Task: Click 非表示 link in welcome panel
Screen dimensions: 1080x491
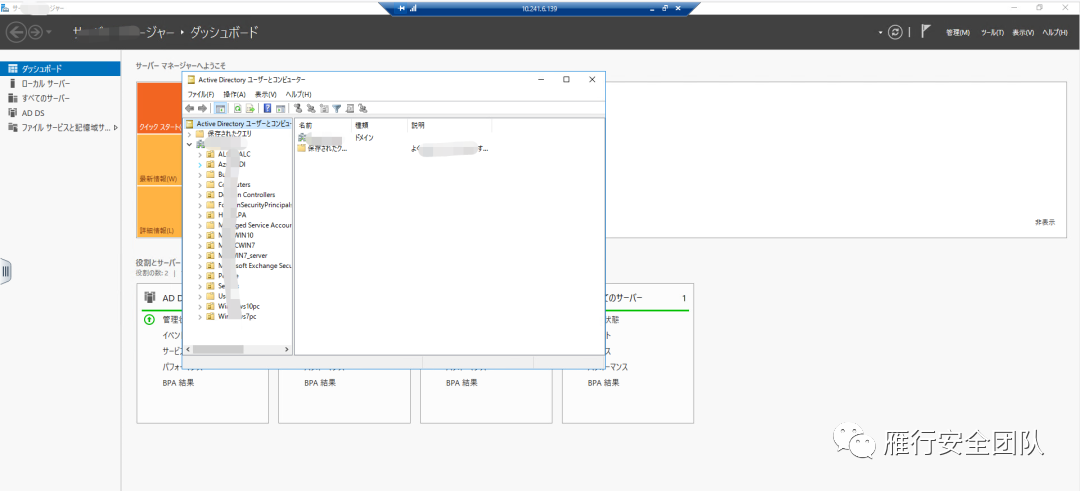Action: (x=1044, y=222)
